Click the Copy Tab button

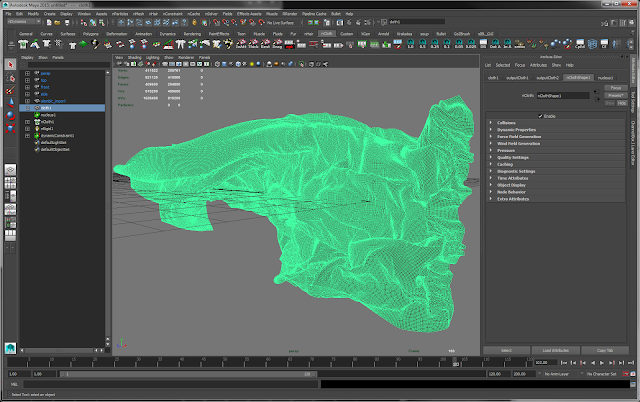[x=604, y=351]
